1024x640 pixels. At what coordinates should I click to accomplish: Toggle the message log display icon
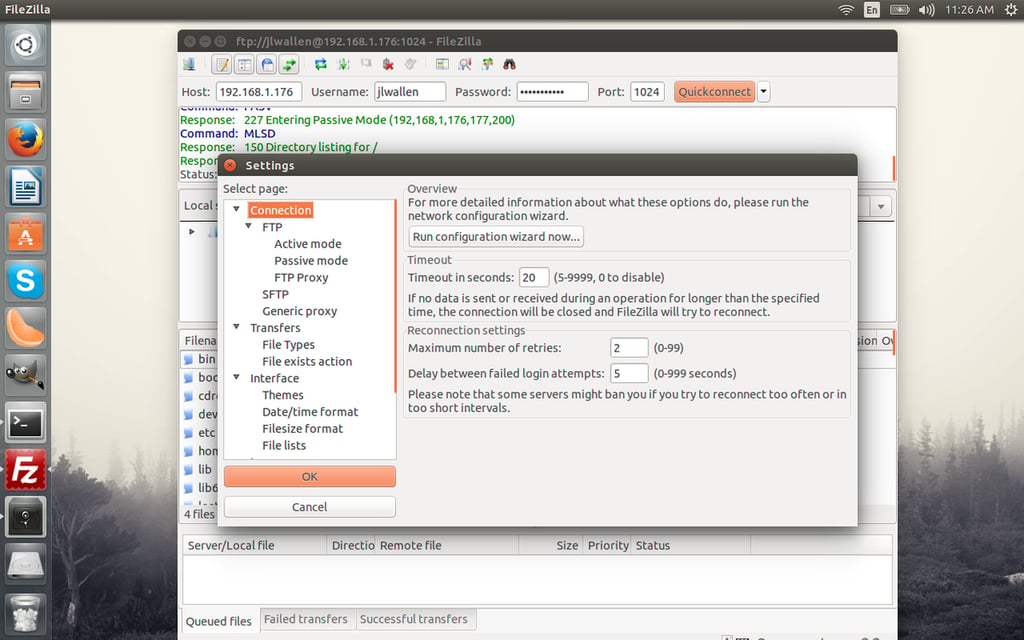(222, 64)
